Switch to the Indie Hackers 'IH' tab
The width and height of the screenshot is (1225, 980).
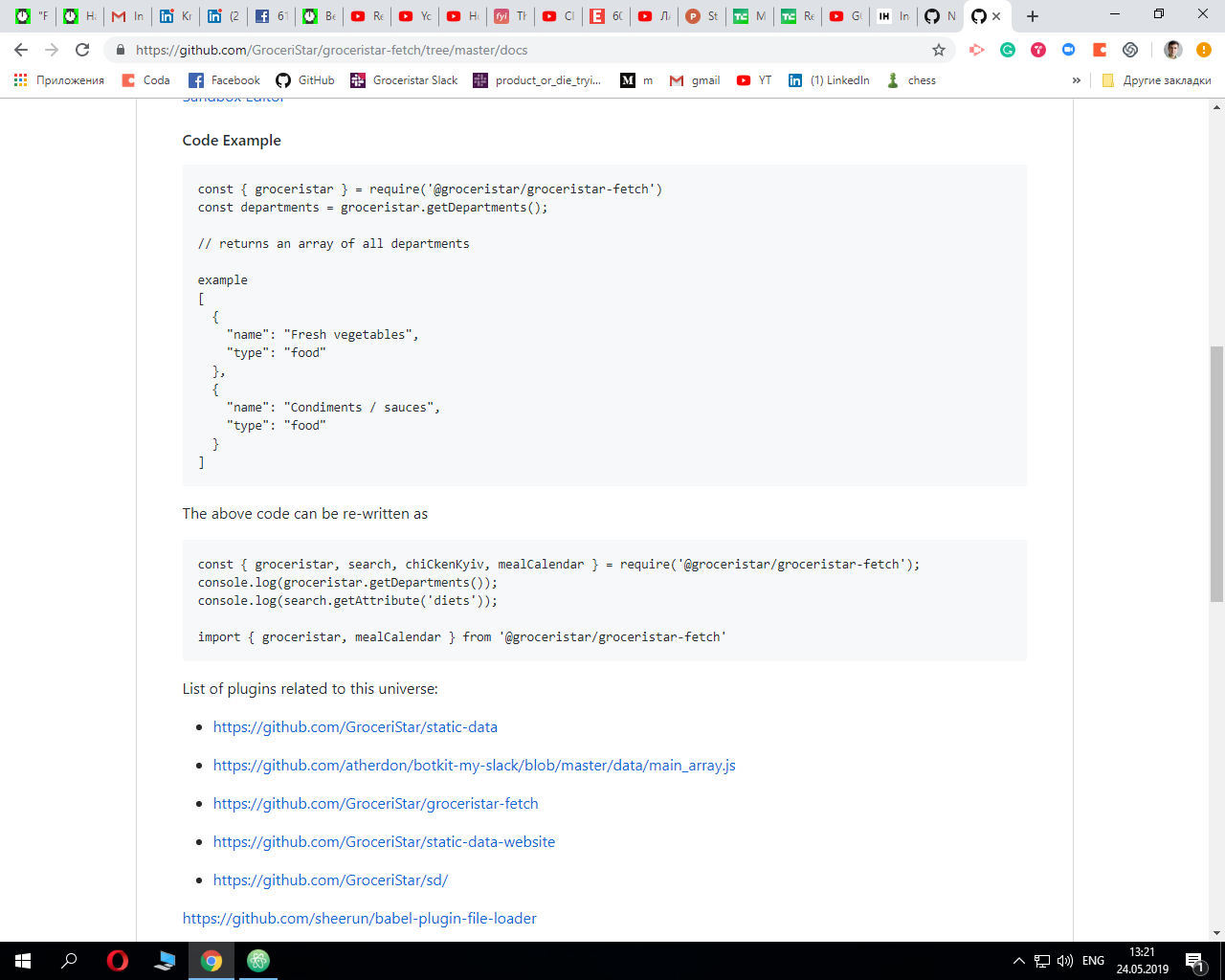click(894, 16)
